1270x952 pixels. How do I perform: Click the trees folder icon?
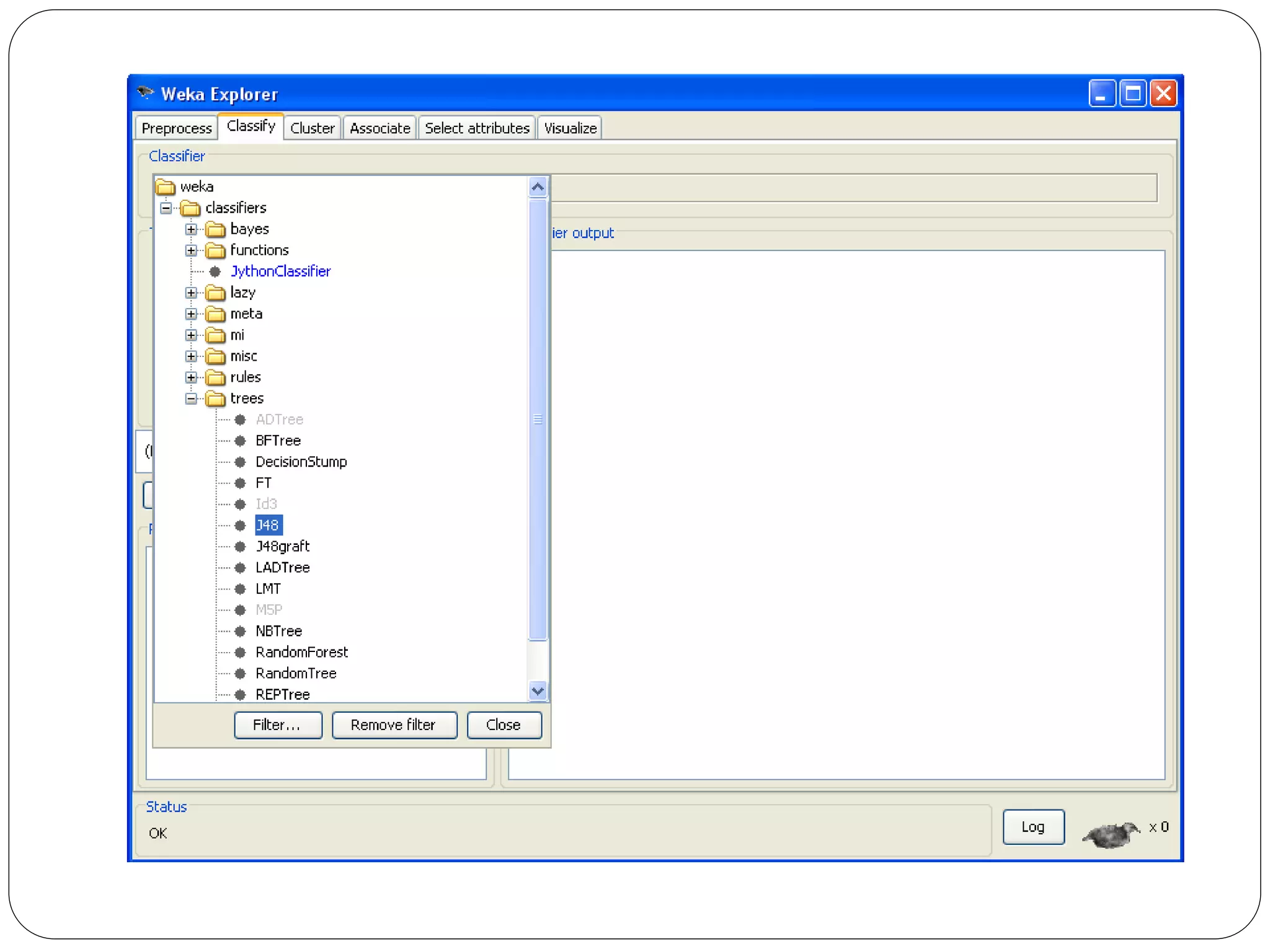(x=215, y=399)
